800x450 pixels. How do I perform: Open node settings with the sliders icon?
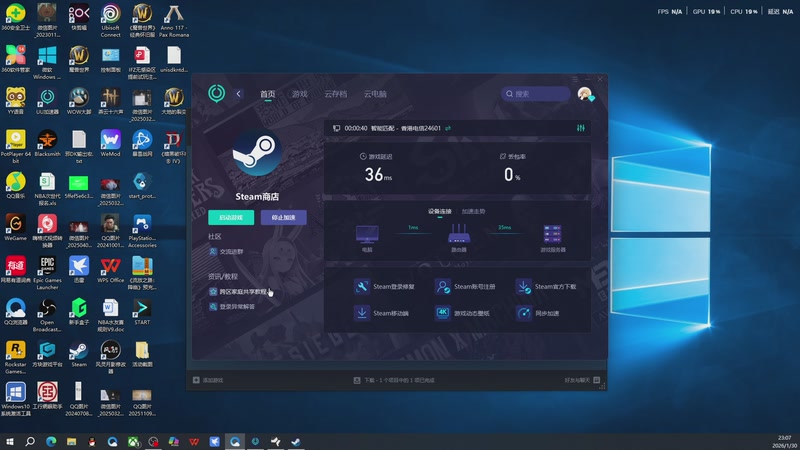tap(581, 128)
